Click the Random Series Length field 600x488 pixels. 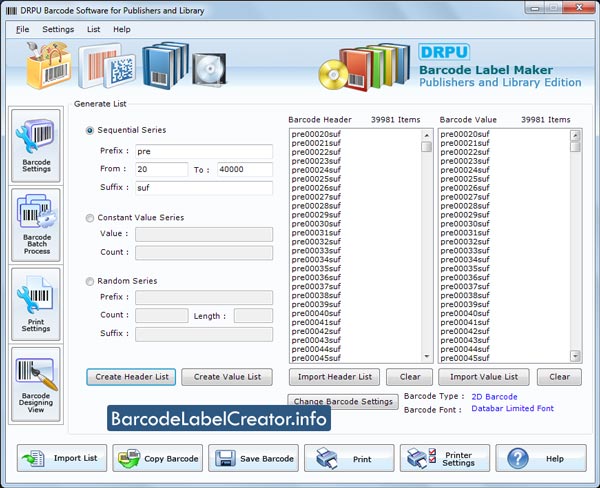(253, 315)
